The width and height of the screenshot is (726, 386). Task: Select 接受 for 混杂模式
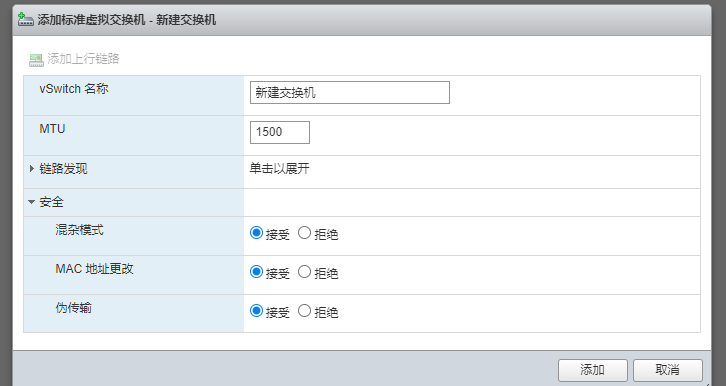click(256, 232)
